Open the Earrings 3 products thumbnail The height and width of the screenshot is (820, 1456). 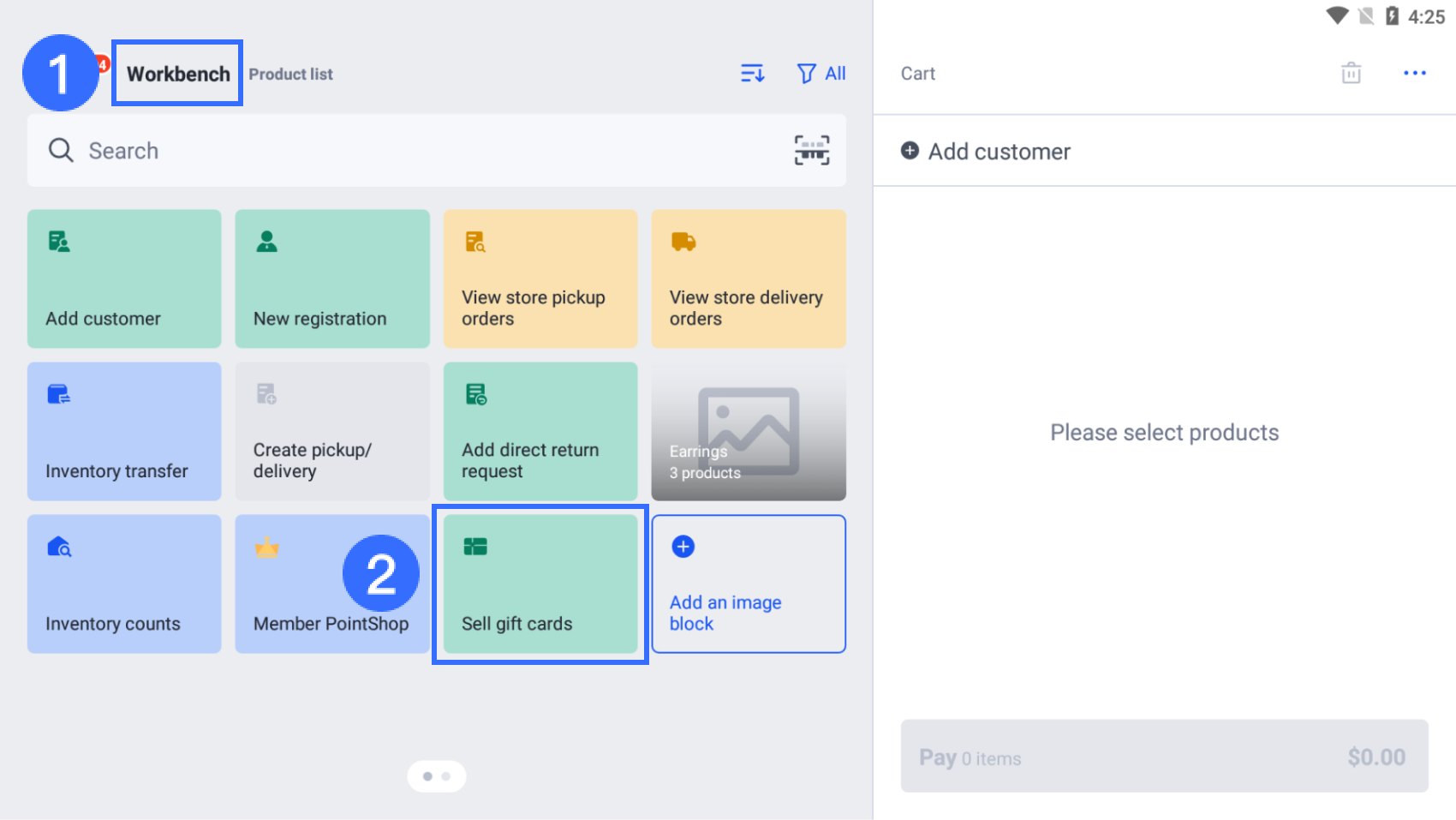(749, 431)
